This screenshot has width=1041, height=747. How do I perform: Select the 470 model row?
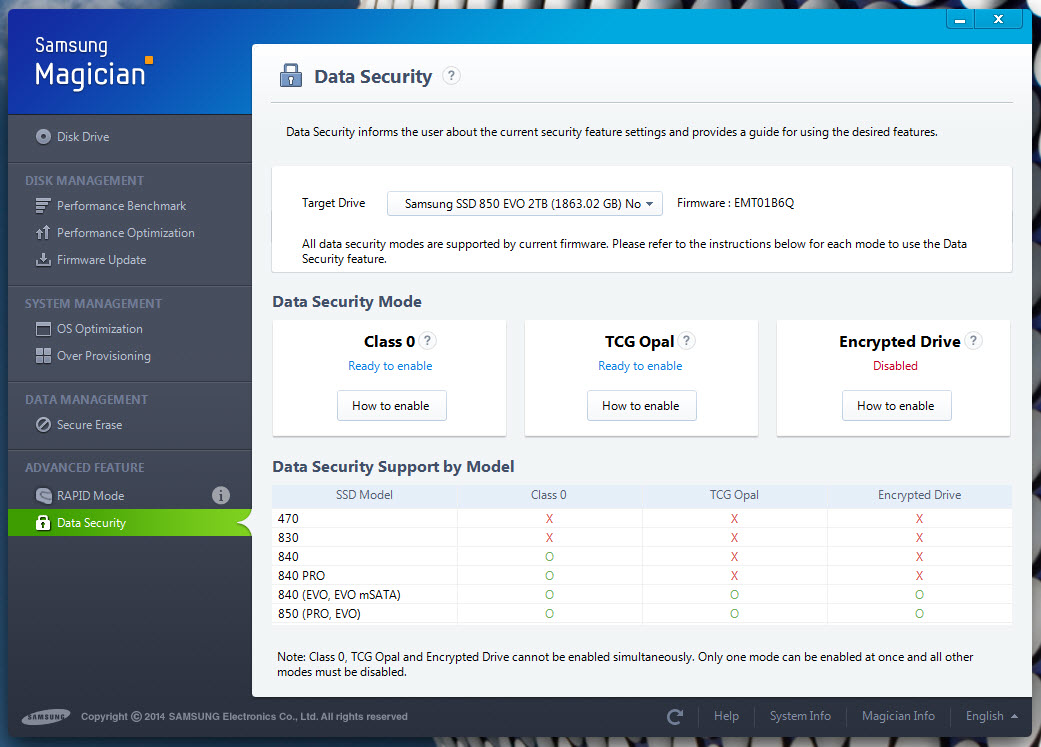tap(642, 519)
